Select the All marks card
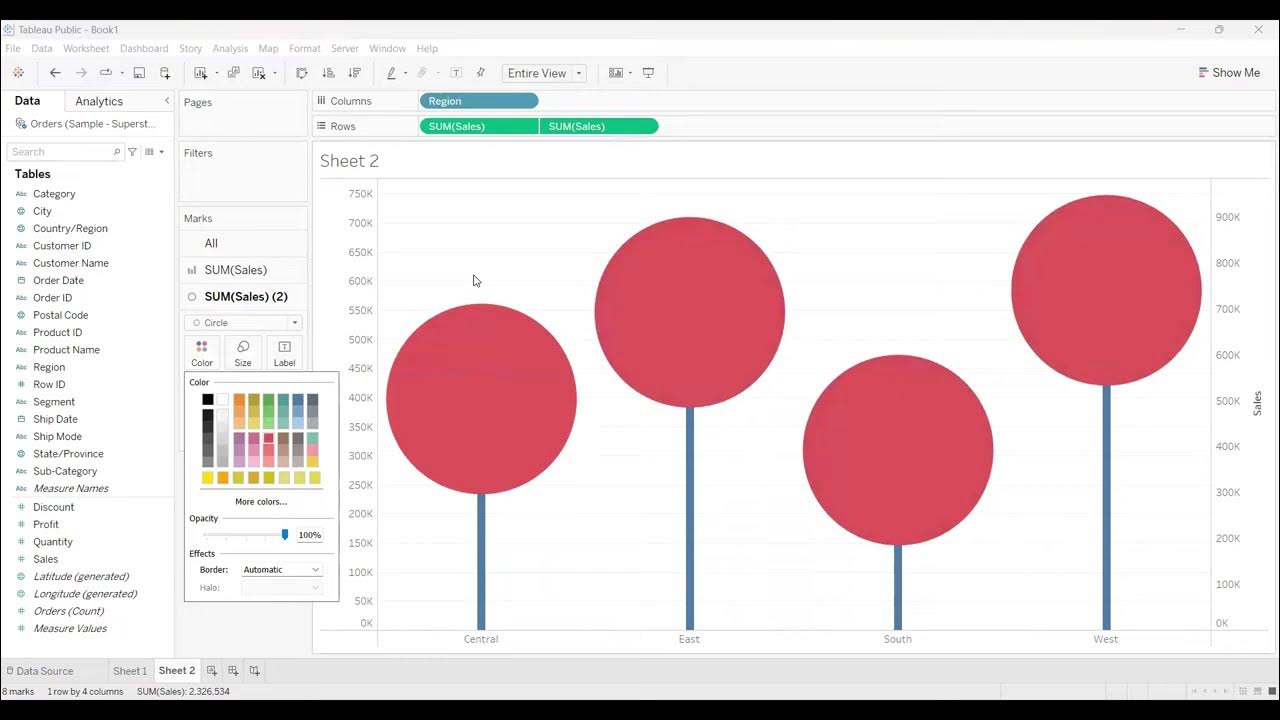 (243, 243)
